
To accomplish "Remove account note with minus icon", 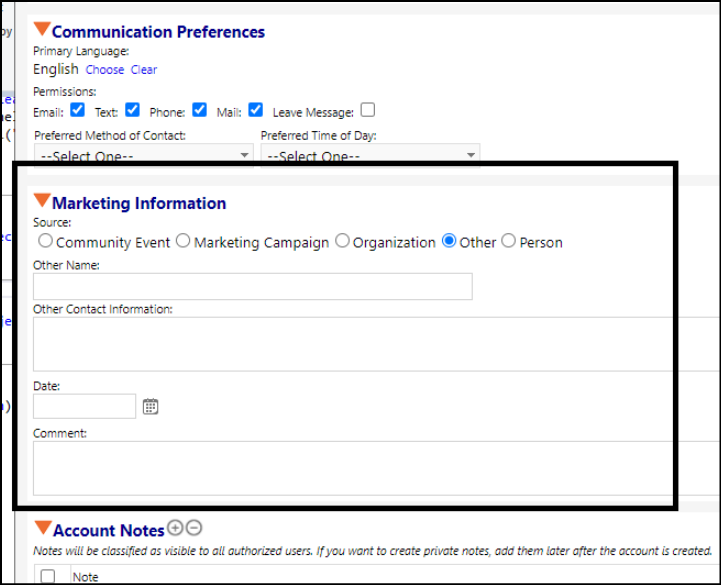I will tap(194, 528).
